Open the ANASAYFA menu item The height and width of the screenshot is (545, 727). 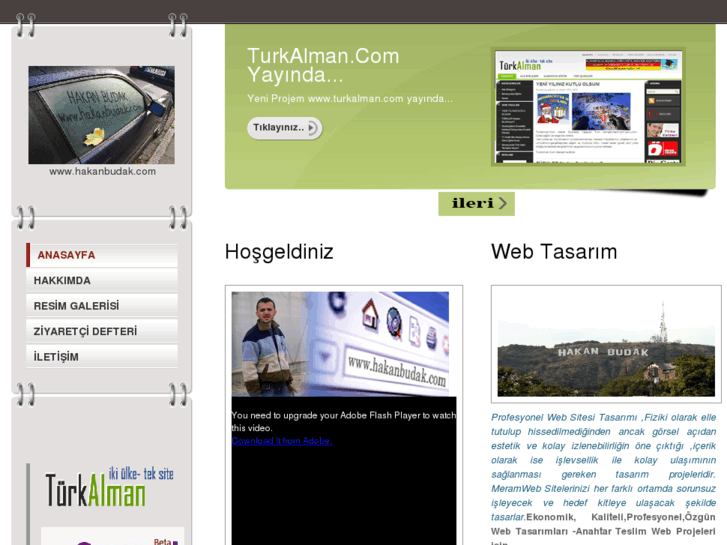[x=102, y=255]
